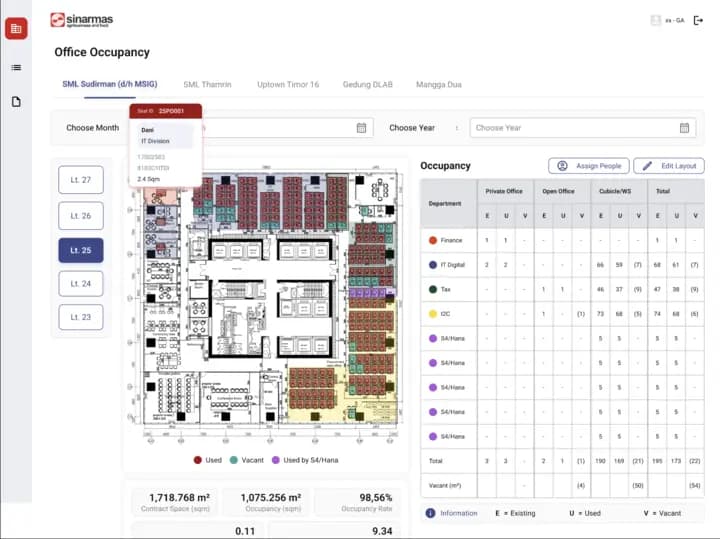Select floor Lt. 23

pyautogui.click(x=81, y=317)
